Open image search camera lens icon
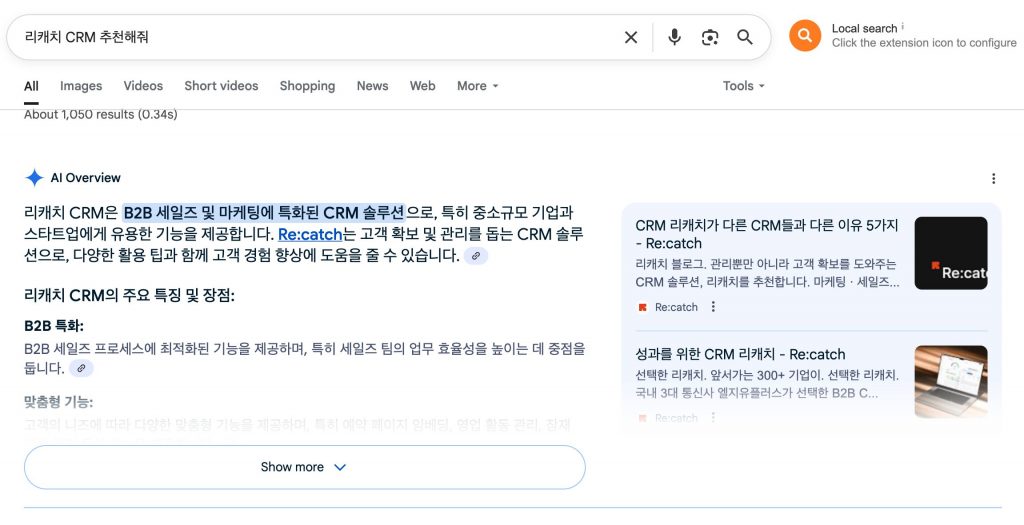The width and height of the screenshot is (1024, 525). click(710, 37)
